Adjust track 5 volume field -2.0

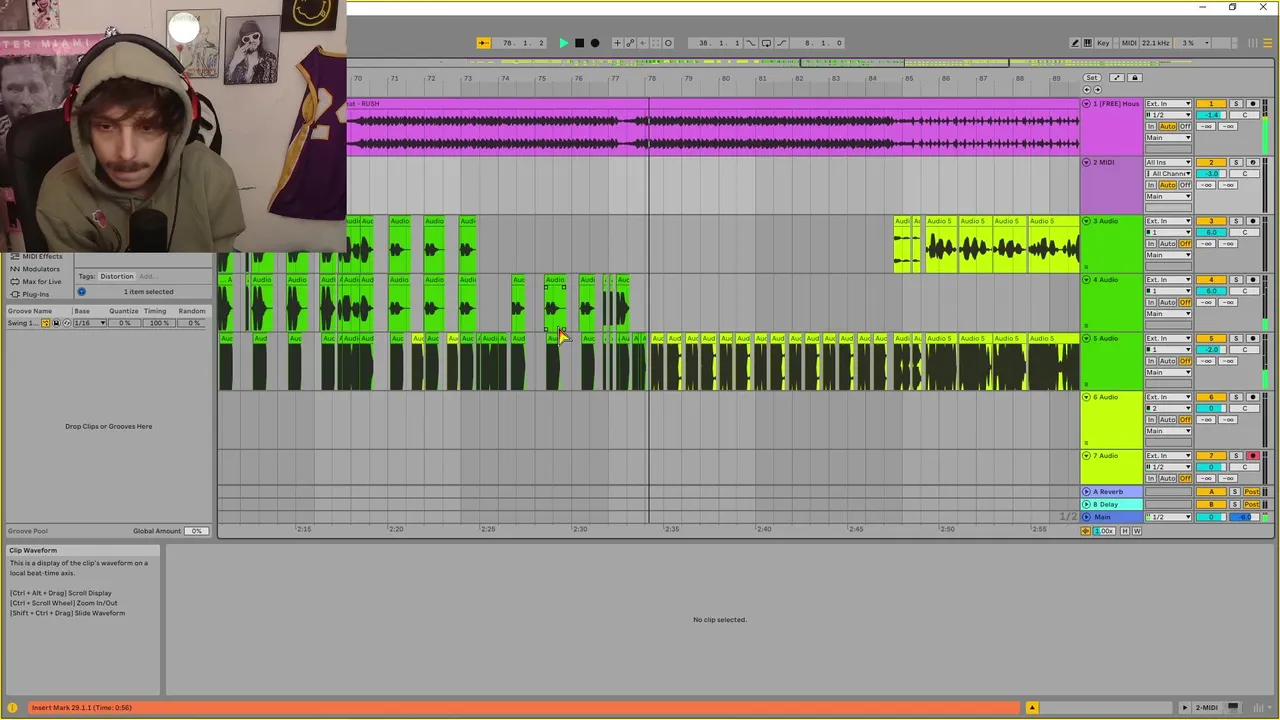point(1211,350)
